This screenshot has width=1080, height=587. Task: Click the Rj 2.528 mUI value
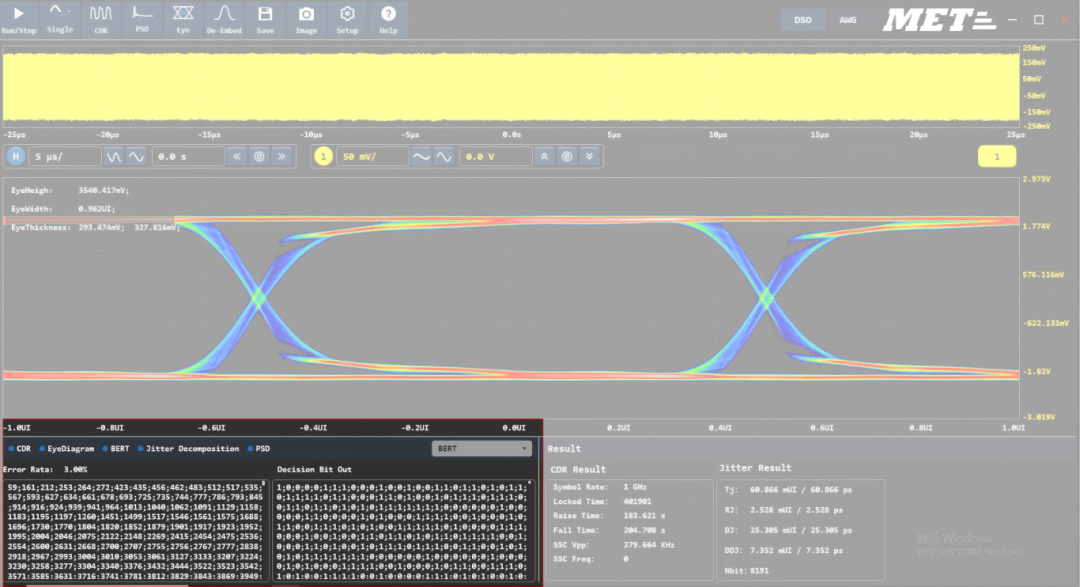coord(796,511)
